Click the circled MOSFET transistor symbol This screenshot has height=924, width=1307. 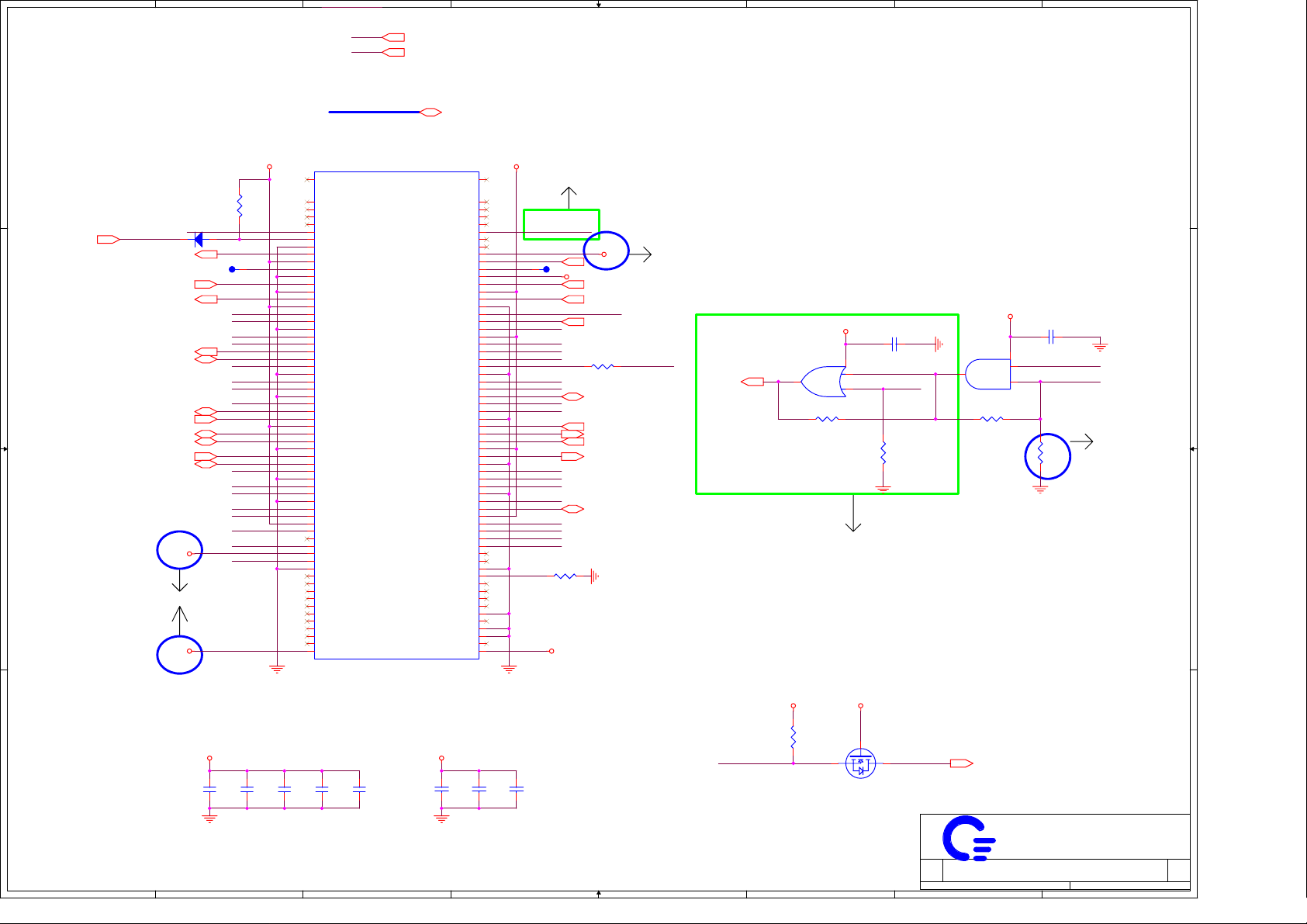click(x=860, y=764)
